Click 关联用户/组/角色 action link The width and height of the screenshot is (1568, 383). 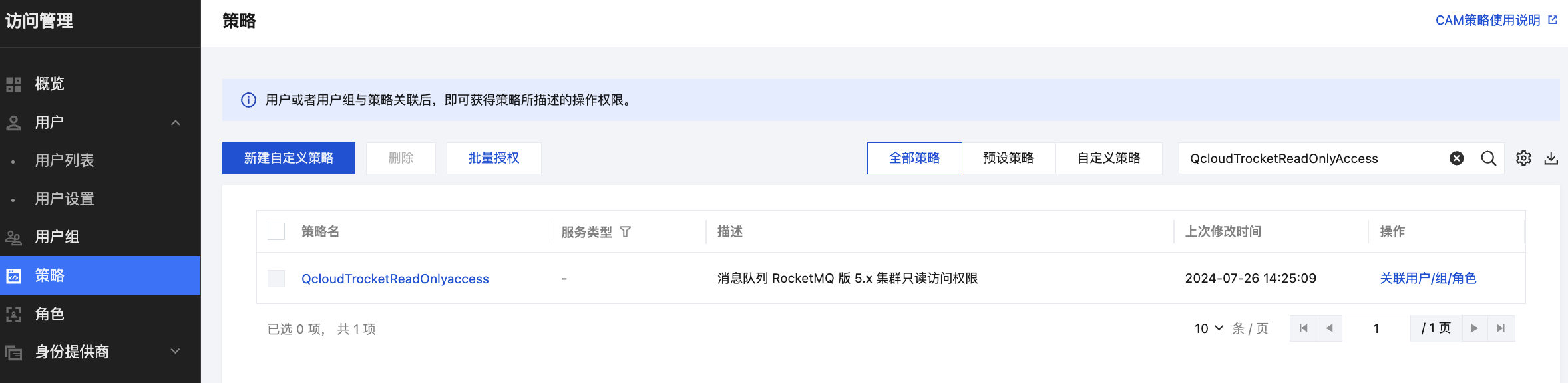click(1428, 278)
